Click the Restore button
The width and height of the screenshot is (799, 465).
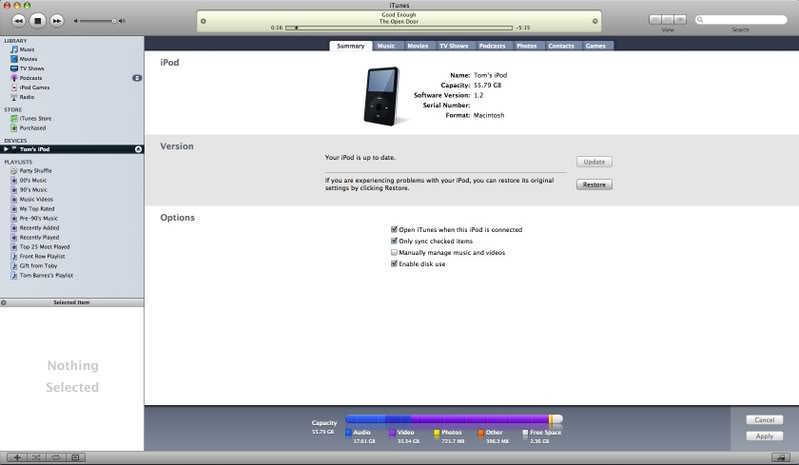594,185
